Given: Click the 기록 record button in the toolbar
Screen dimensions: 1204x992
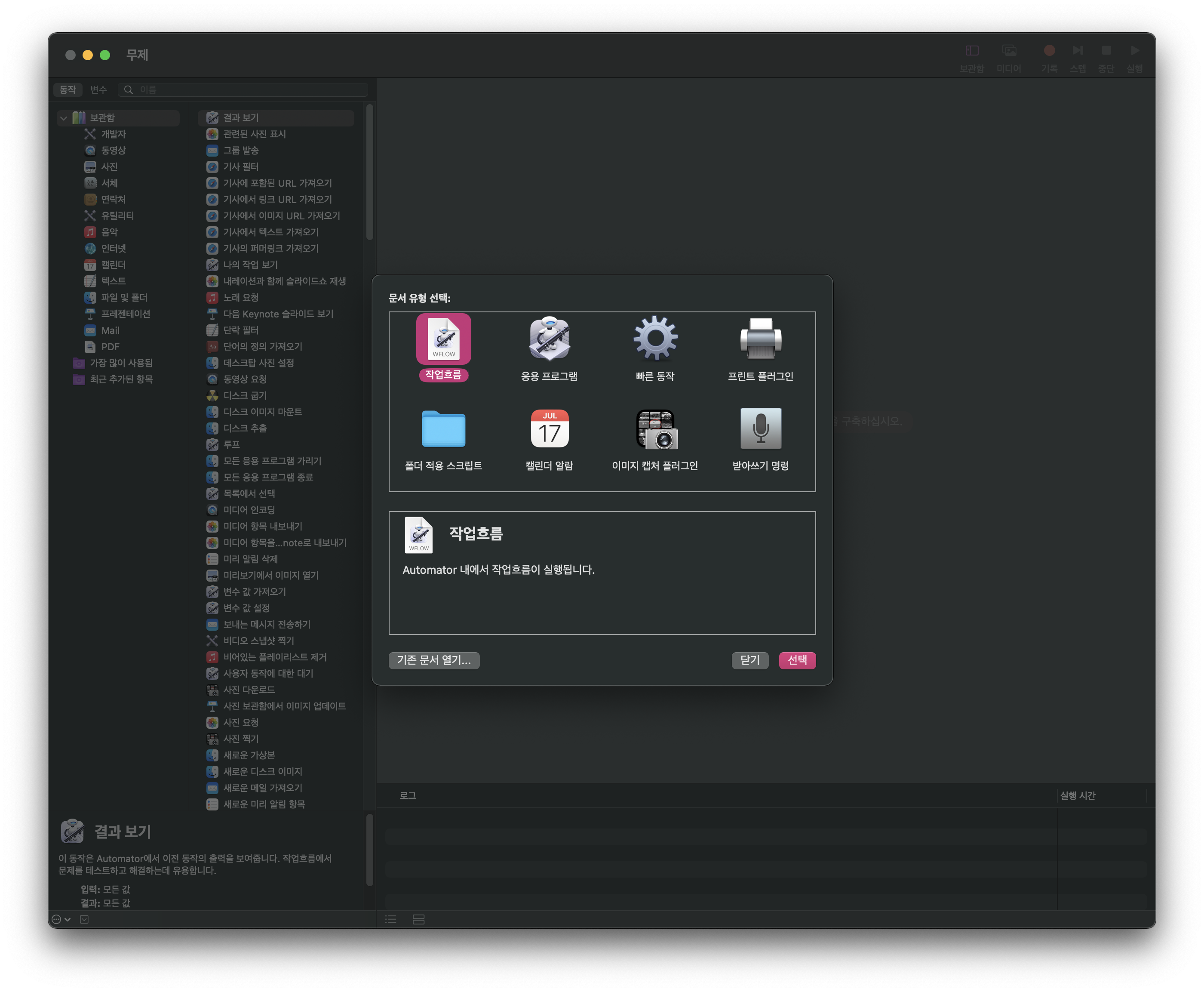Looking at the screenshot, I should point(1049,50).
